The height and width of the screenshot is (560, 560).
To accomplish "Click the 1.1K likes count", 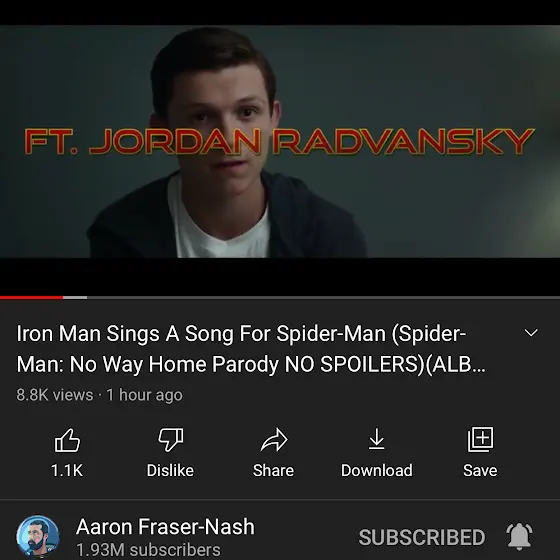I will click(67, 470).
